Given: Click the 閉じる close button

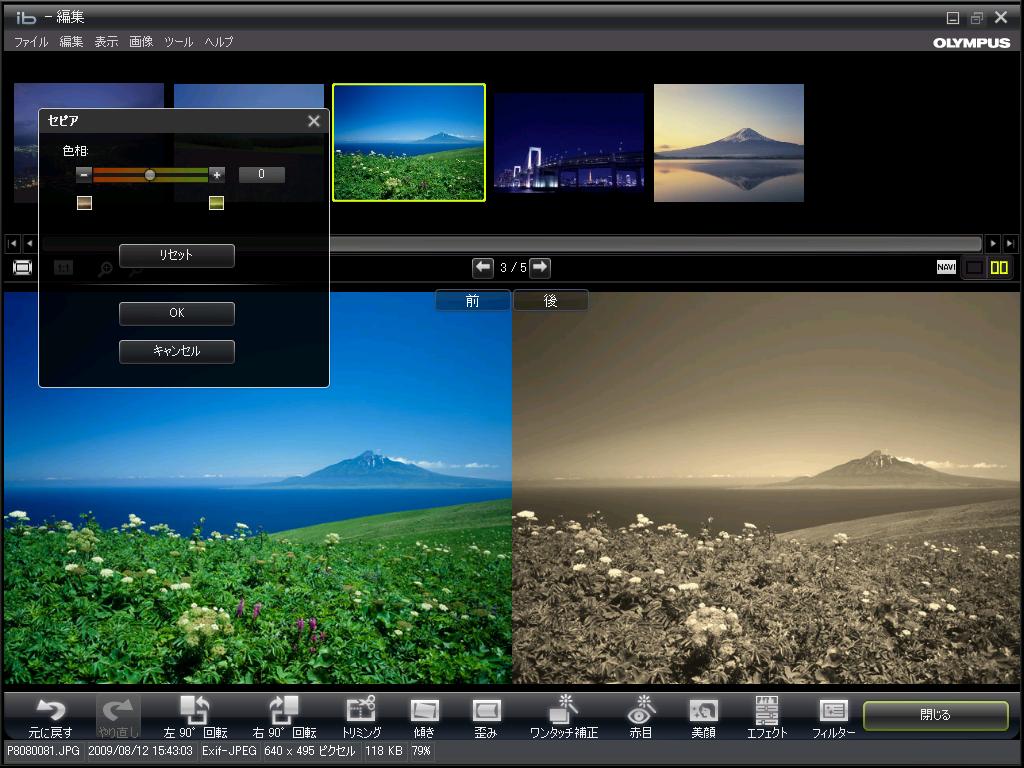Looking at the screenshot, I should click(x=935, y=715).
